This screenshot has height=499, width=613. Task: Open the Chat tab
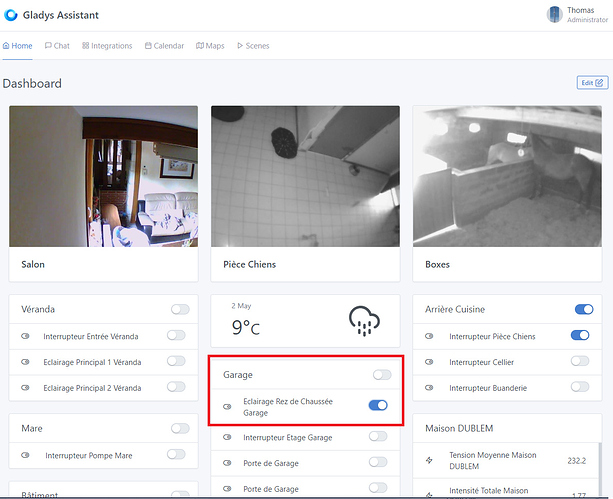[57, 46]
